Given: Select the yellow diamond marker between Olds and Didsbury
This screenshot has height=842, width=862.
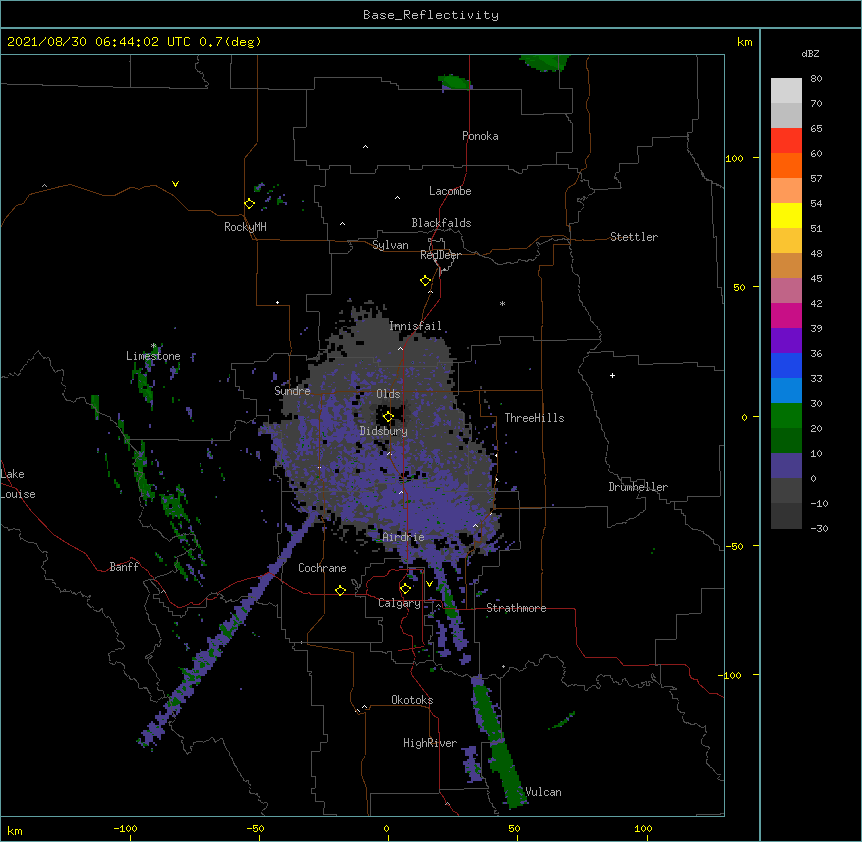Looking at the screenshot, I should click(x=388, y=417).
